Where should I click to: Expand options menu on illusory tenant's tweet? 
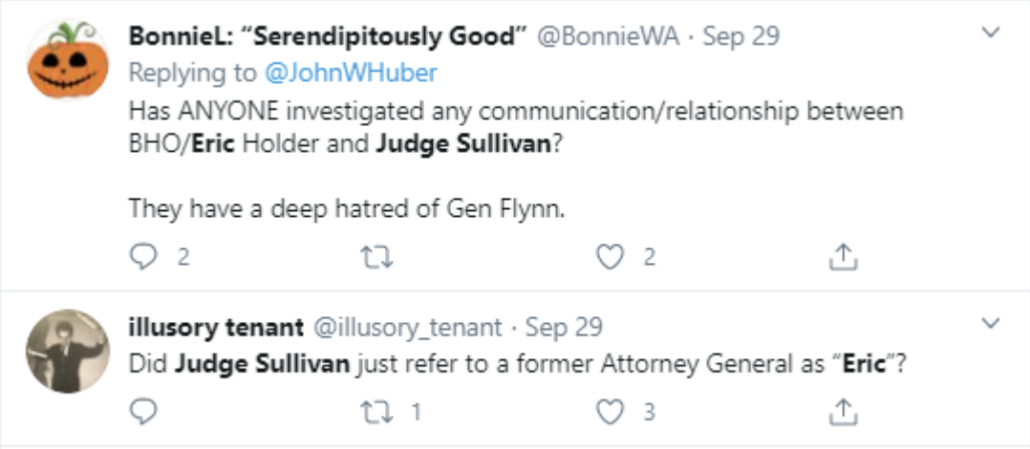tap(991, 324)
